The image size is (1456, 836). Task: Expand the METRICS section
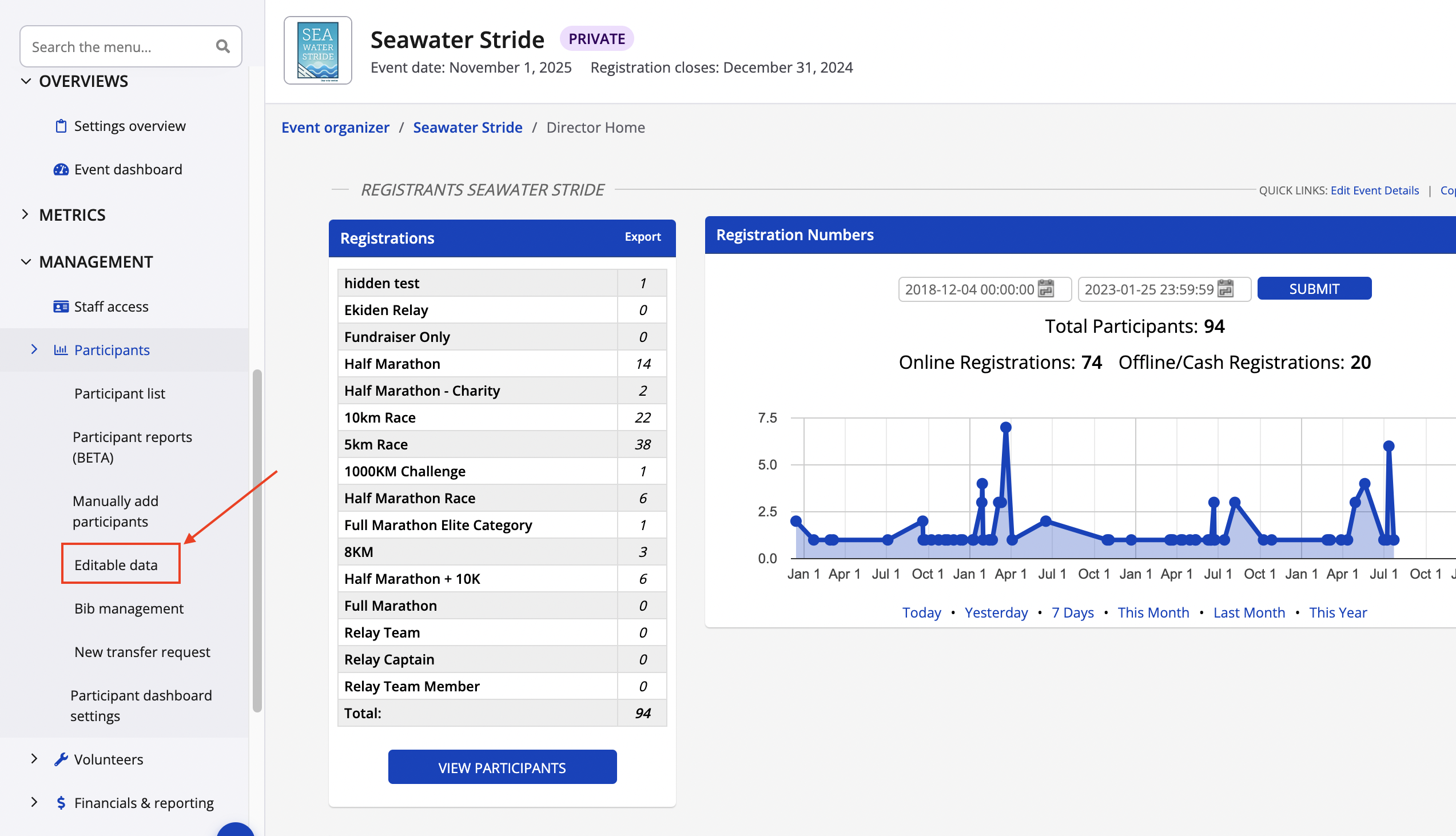point(26,215)
